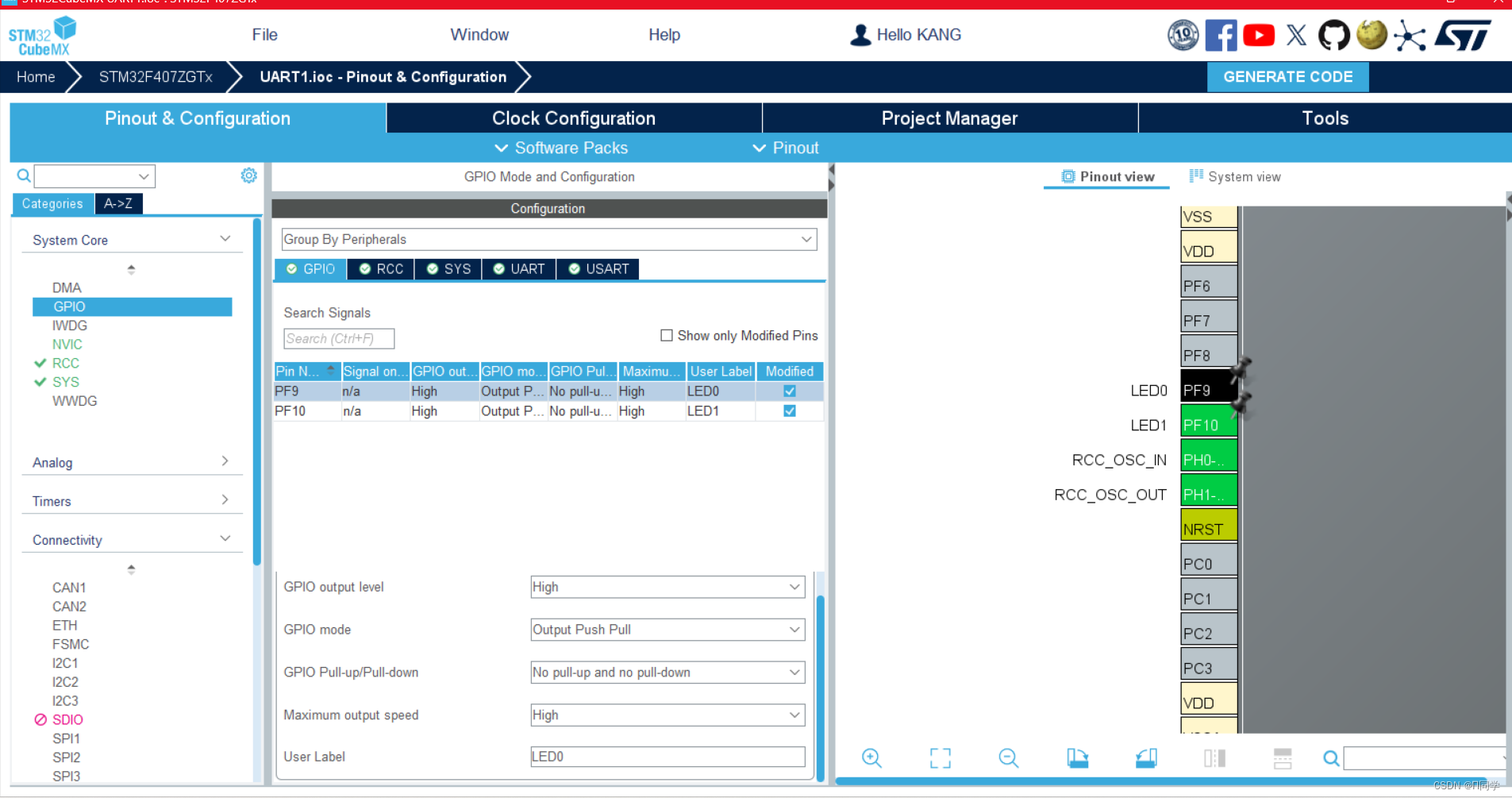Viewport: 1512px width, 798px height.
Task: Open the GPIO Pull-up/Pull-down dropdown
Action: pos(668,673)
